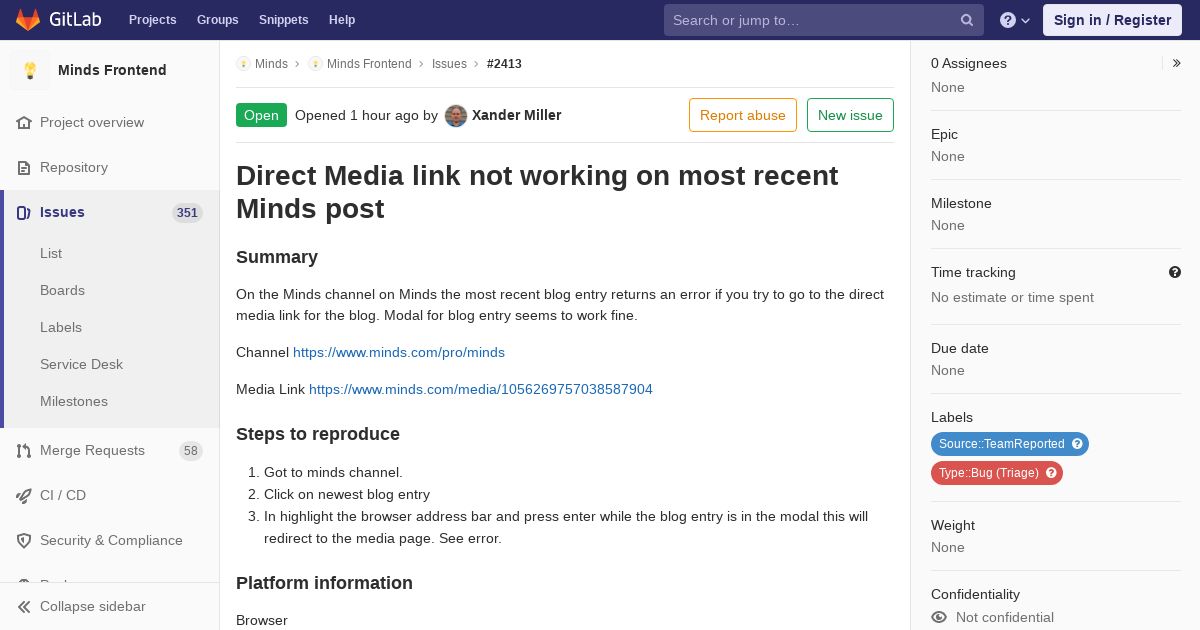The height and width of the screenshot is (630, 1200).
Task: Open the Issues breadcrumb link
Action: point(449,64)
